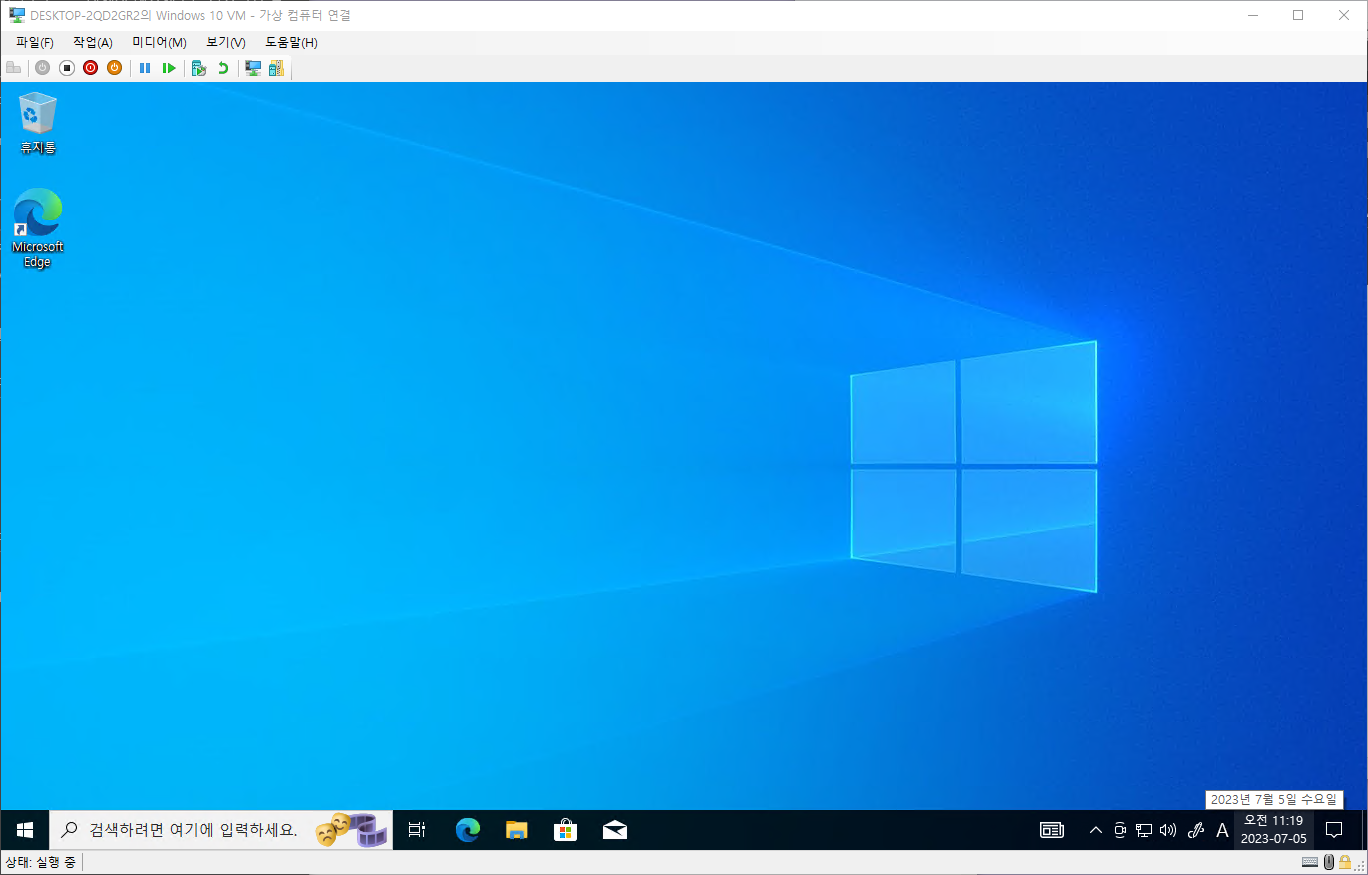This screenshot has width=1368, height=875.
Task: Click the green Reset play icon
Action: click(169, 68)
